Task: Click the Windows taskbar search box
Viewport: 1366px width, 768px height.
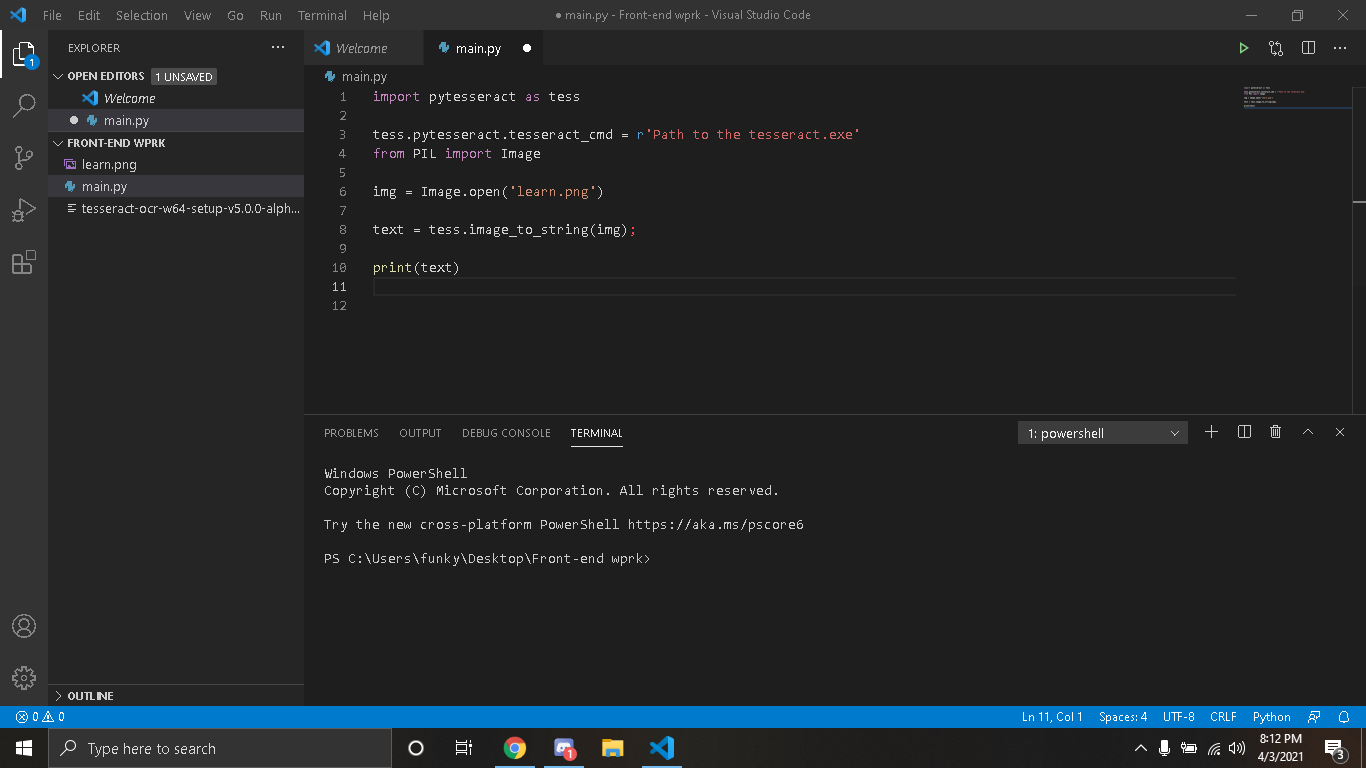Action: click(220, 748)
